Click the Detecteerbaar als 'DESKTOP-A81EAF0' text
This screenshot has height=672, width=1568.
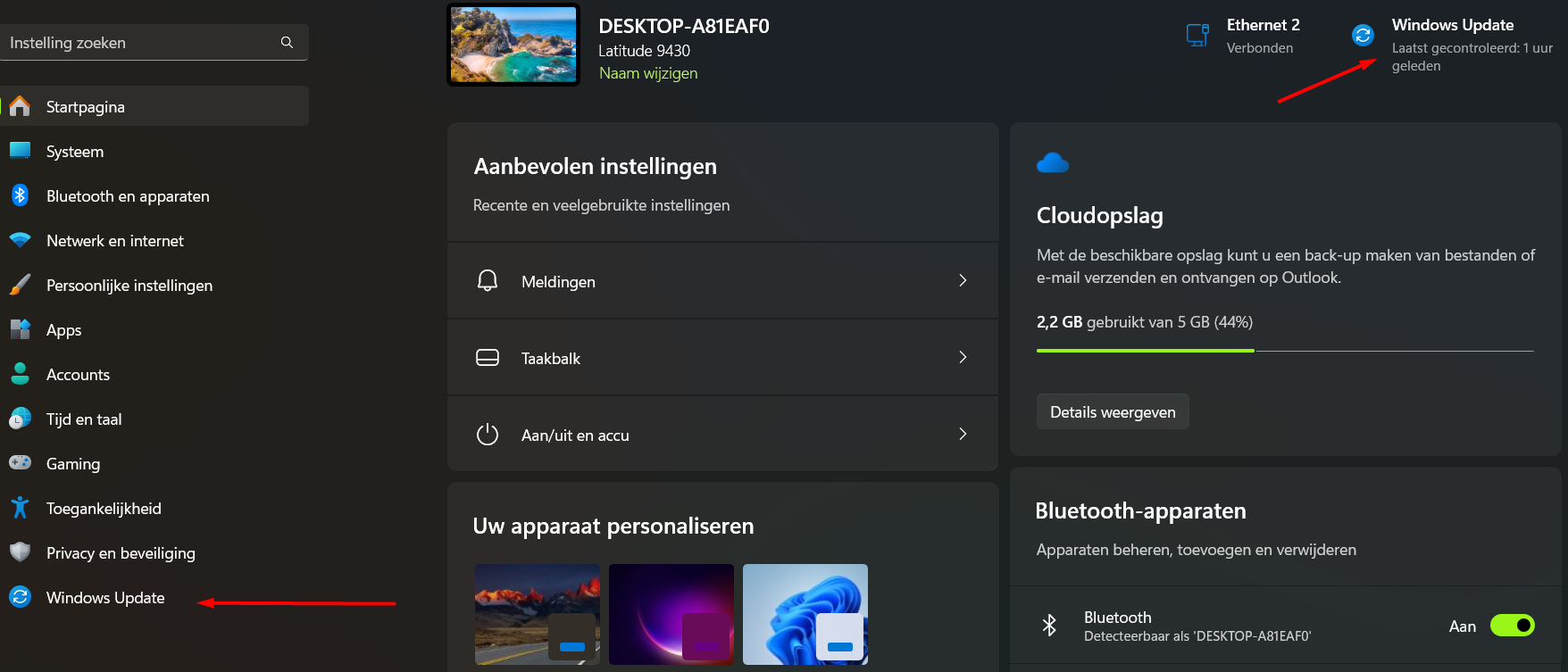point(1197,636)
